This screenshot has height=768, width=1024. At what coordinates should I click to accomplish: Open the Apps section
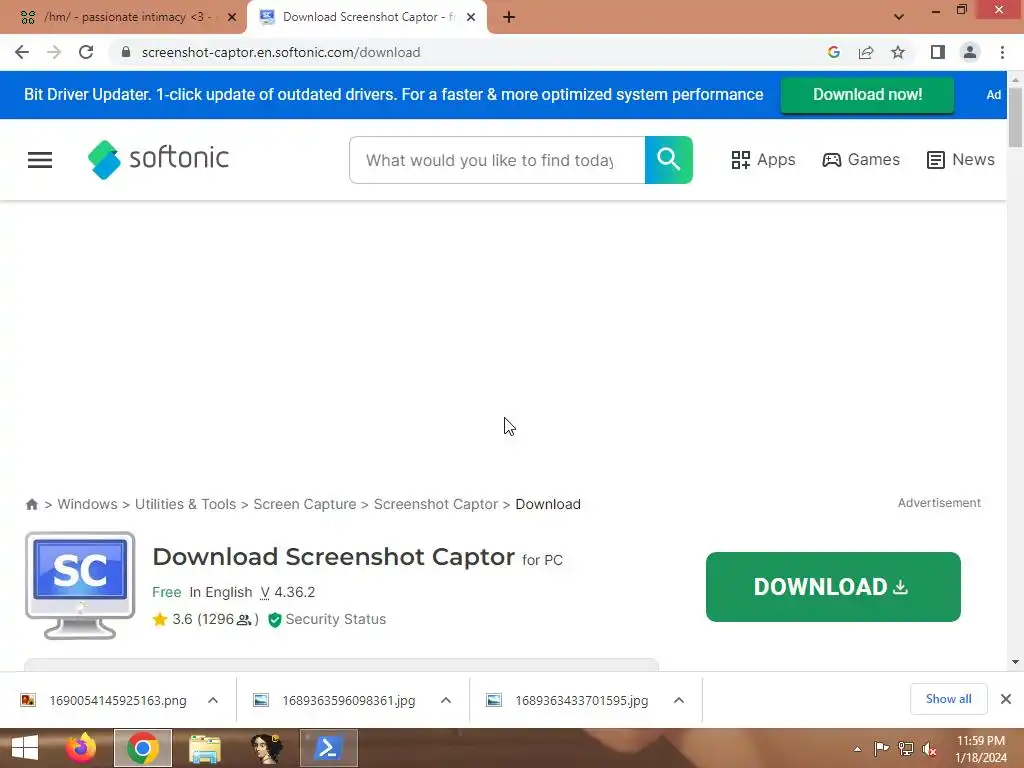pos(763,160)
